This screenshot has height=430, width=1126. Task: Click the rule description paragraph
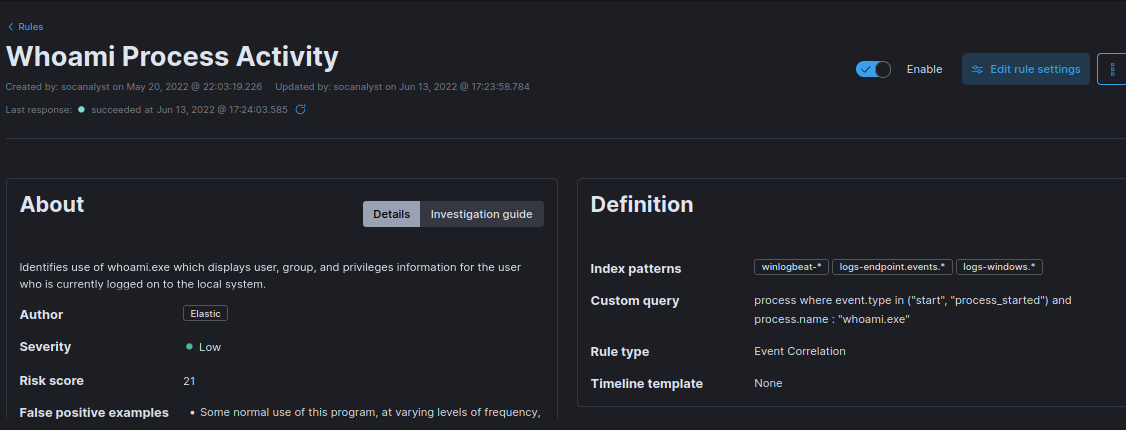coord(270,276)
